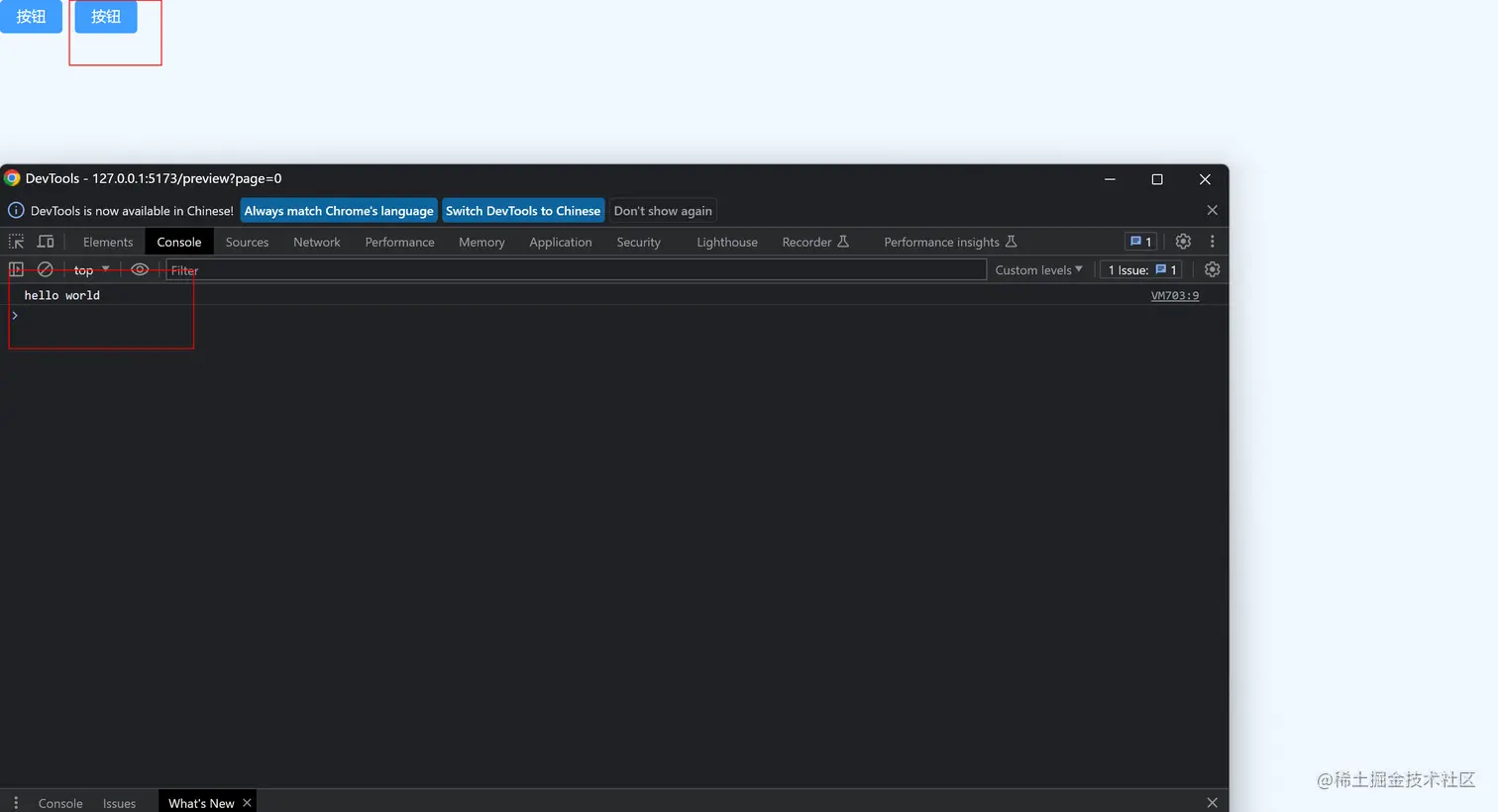This screenshot has width=1498, height=812.
Task: Create a live expression with the eye icon
Action: coord(140,269)
